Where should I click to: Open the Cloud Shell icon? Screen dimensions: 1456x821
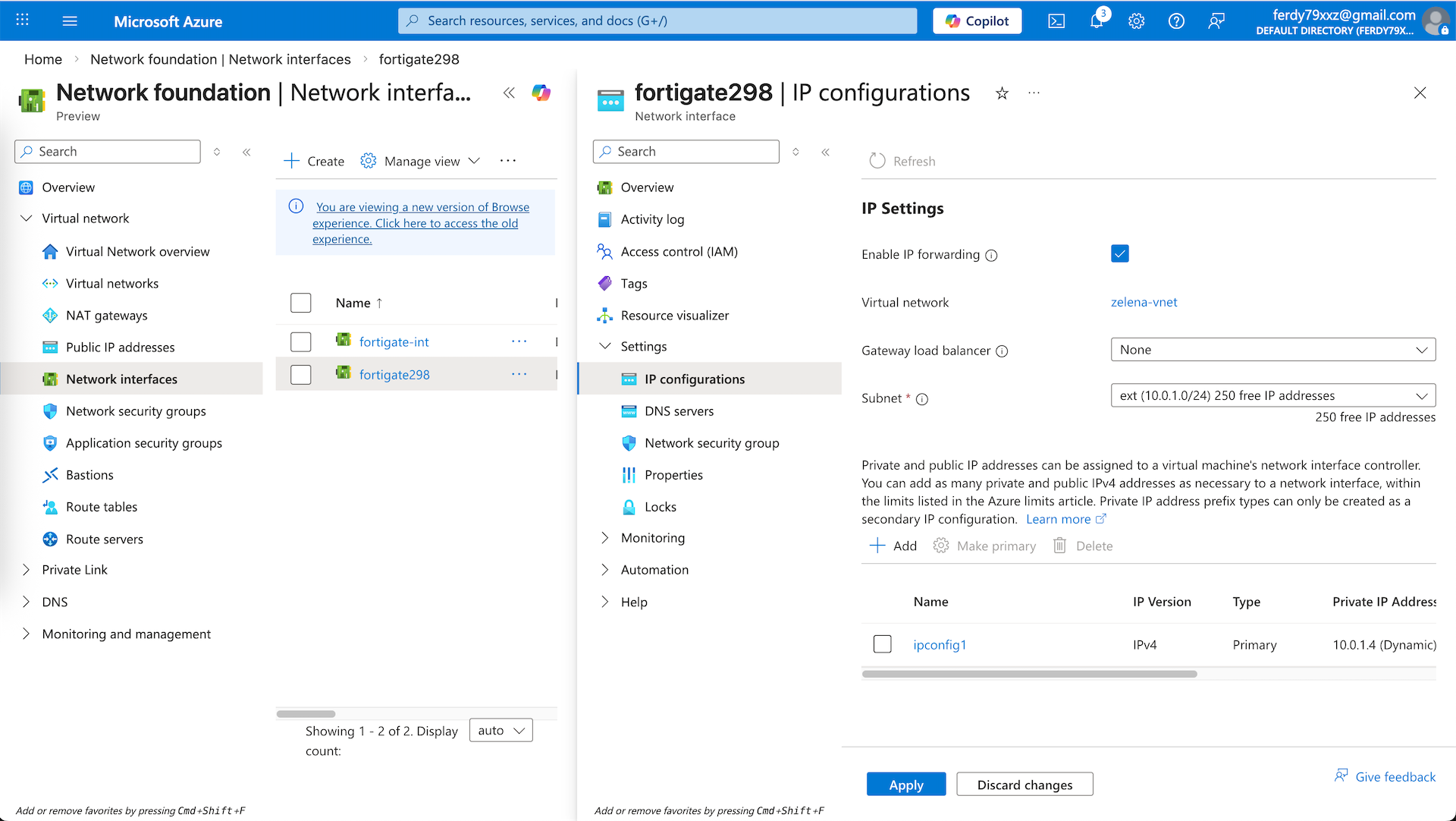pyautogui.click(x=1056, y=21)
